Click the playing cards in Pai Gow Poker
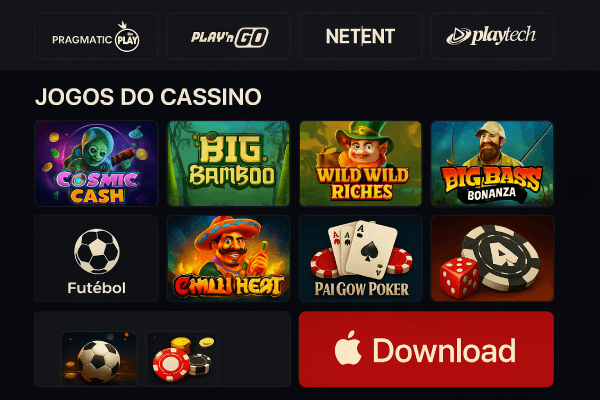This screenshot has width=600, height=400. coord(362,249)
